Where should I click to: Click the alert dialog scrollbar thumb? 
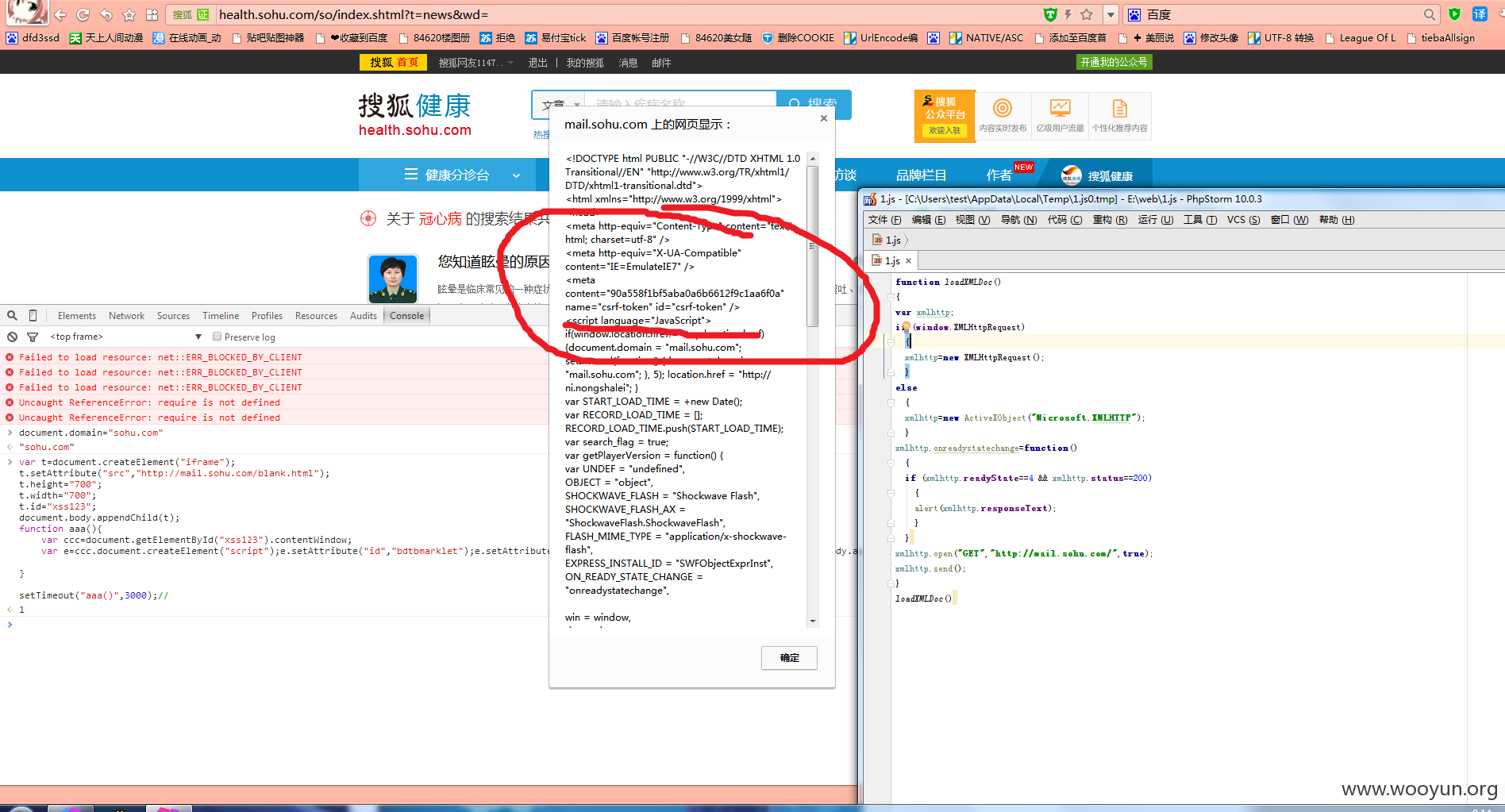tap(812, 246)
